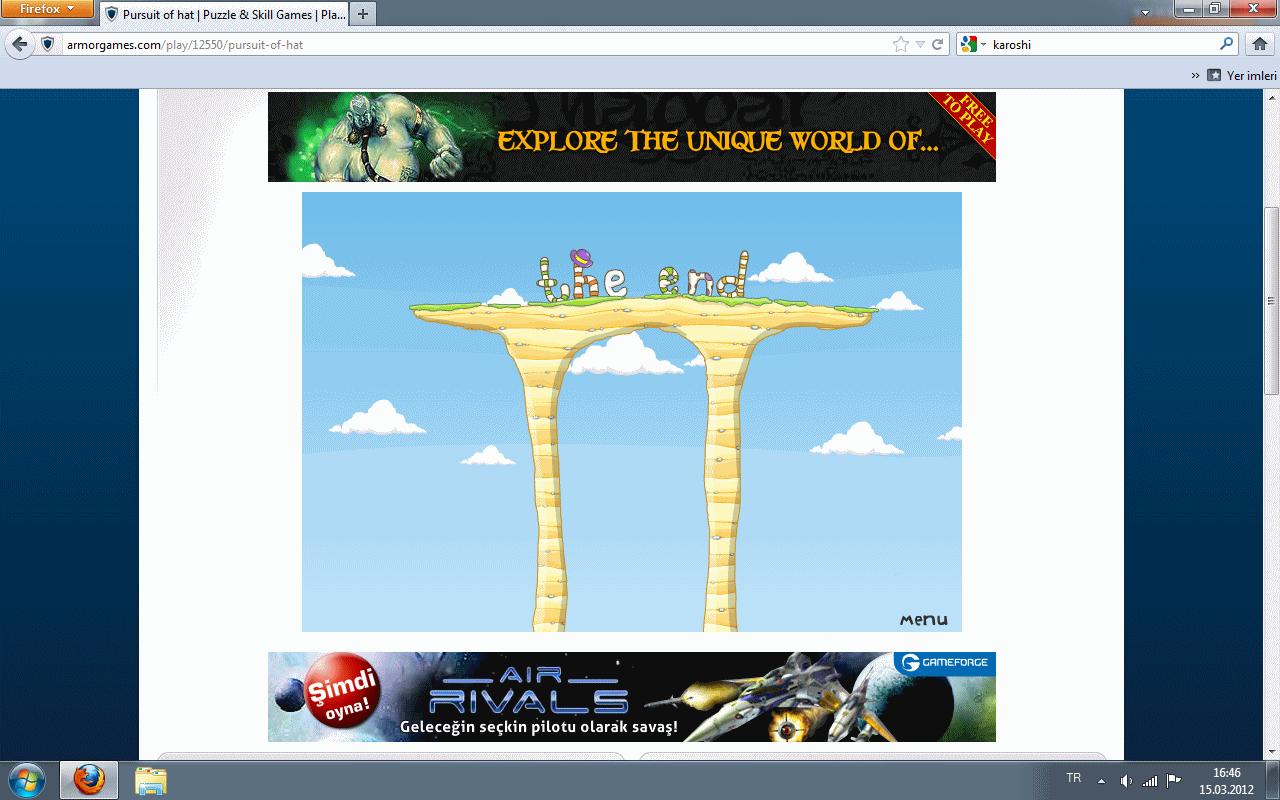The width and height of the screenshot is (1280, 800).
Task: Open the Action Center flag icon
Action: tap(1174, 780)
